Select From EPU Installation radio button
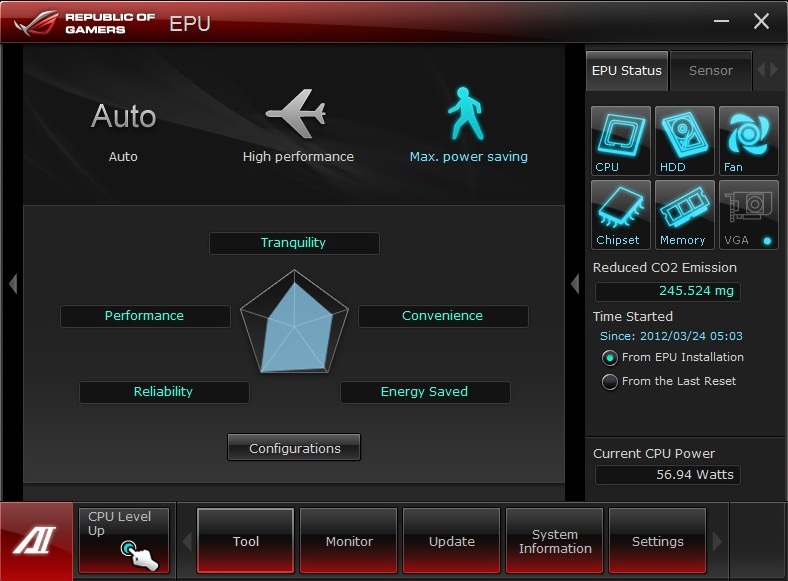 (610, 358)
